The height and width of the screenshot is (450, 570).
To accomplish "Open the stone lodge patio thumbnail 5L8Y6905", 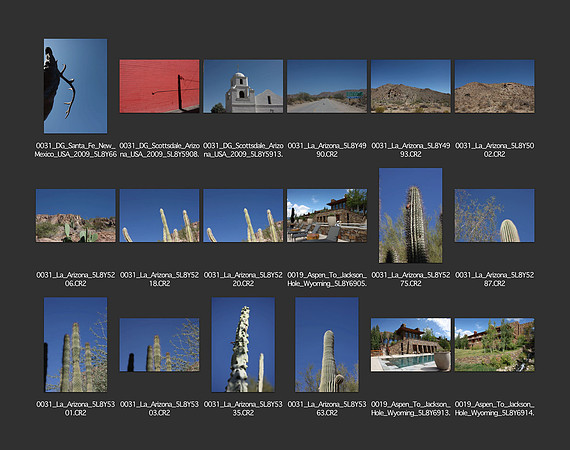I will point(327,216).
